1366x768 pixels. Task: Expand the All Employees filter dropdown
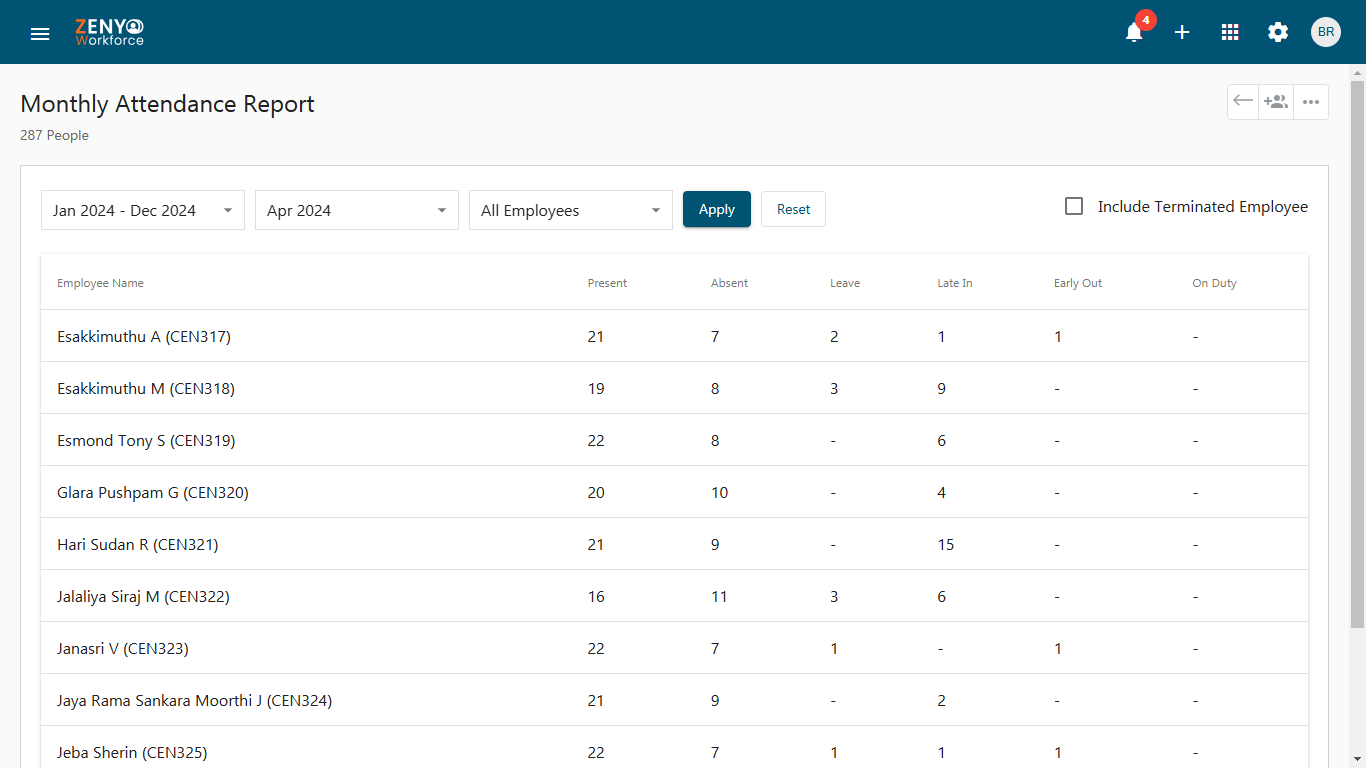tap(571, 210)
